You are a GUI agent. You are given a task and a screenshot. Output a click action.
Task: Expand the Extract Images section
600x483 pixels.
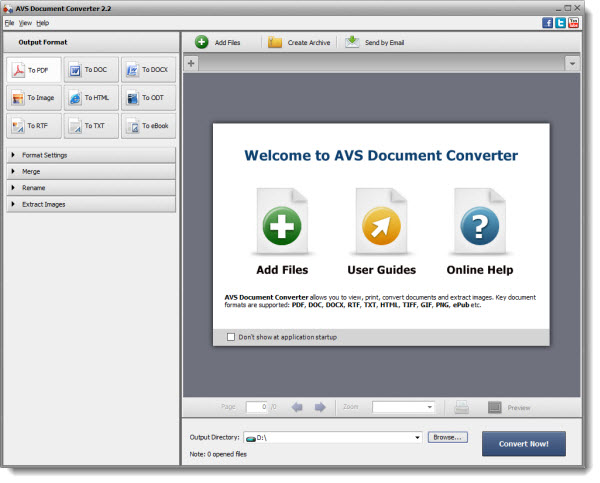point(91,204)
